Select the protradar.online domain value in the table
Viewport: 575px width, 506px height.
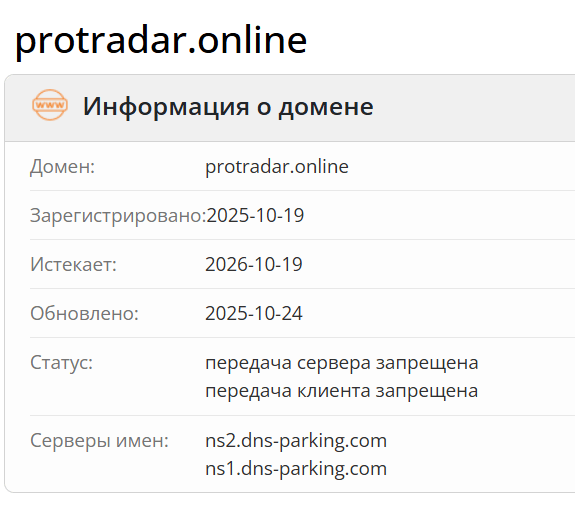[277, 167]
